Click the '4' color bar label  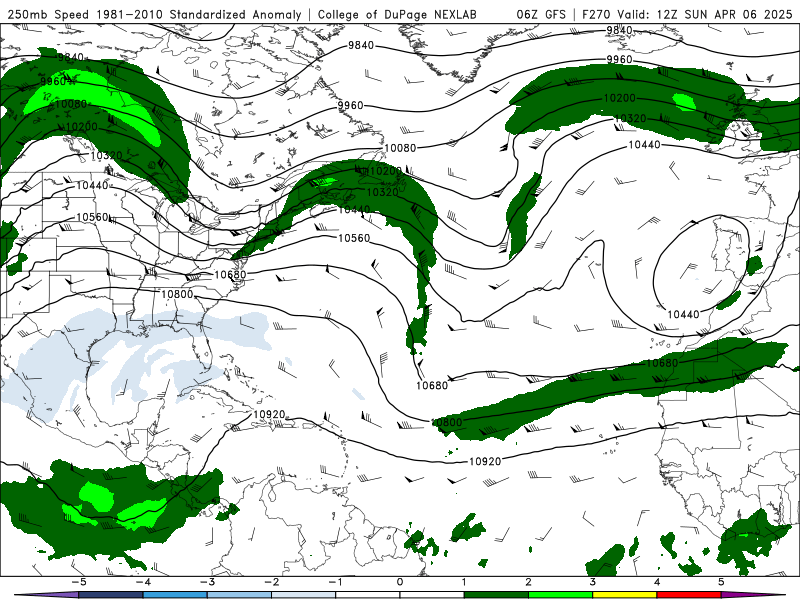click(657, 582)
